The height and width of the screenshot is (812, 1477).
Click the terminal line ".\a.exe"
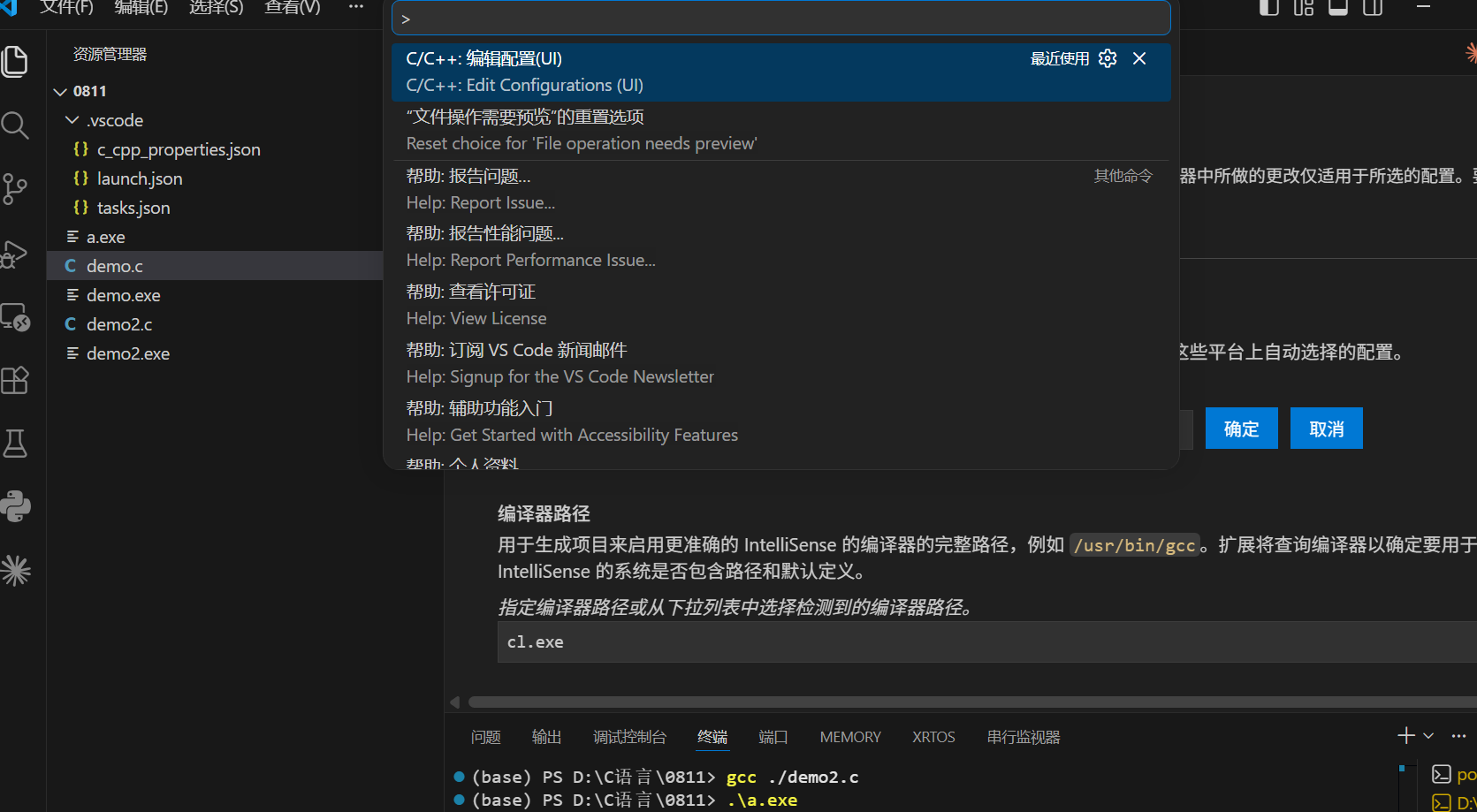click(x=762, y=800)
